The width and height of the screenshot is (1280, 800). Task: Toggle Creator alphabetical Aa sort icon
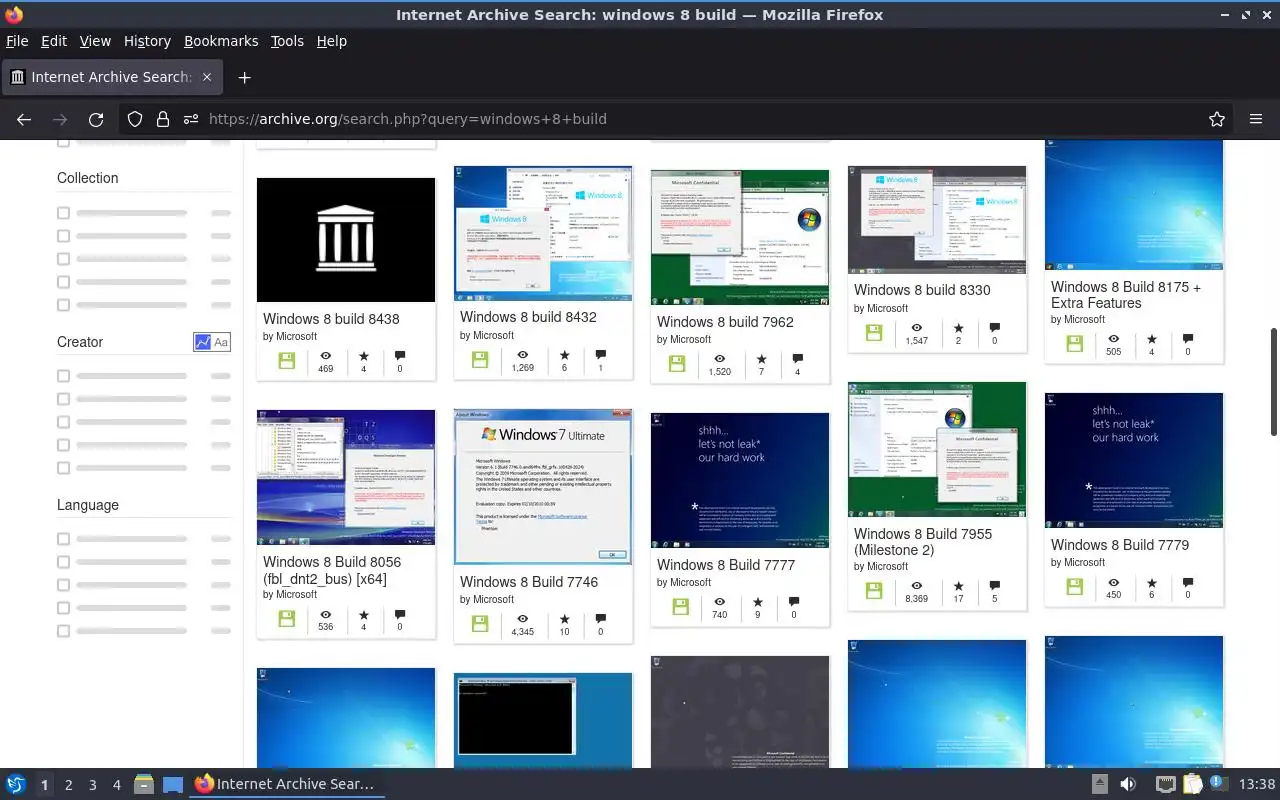click(x=221, y=342)
